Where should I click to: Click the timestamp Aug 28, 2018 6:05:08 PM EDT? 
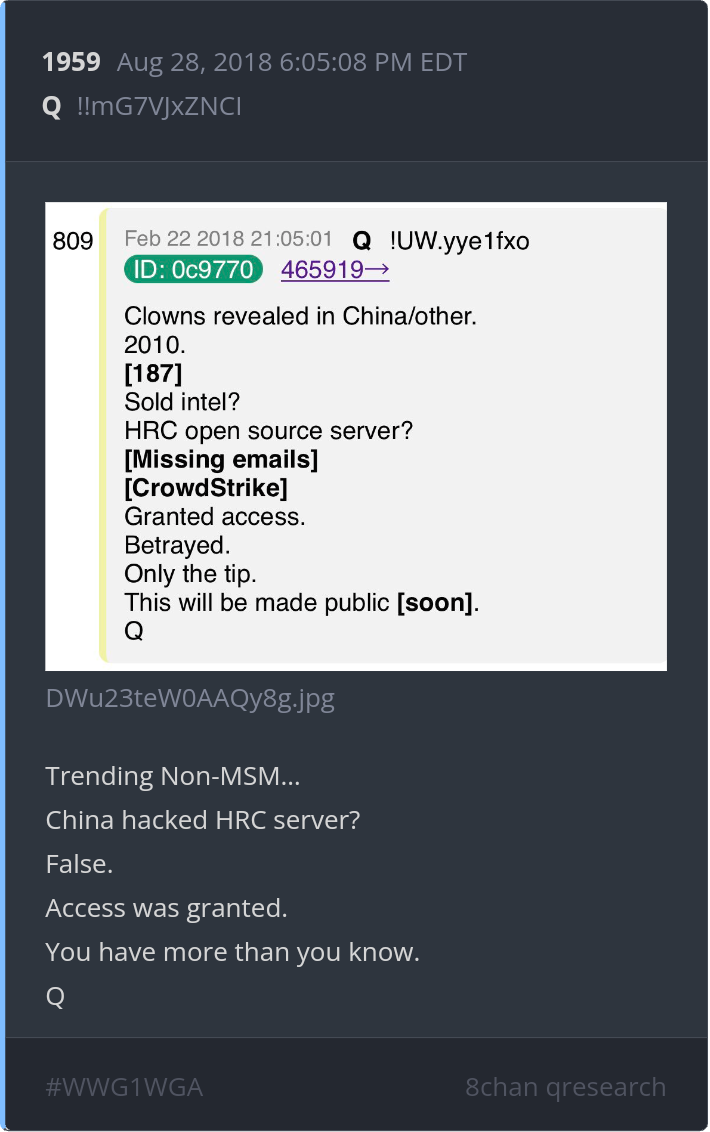coord(292,63)
